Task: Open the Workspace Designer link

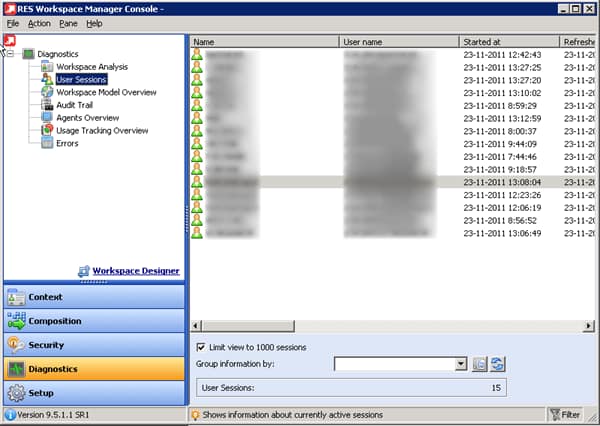Action: coord(136,271)
